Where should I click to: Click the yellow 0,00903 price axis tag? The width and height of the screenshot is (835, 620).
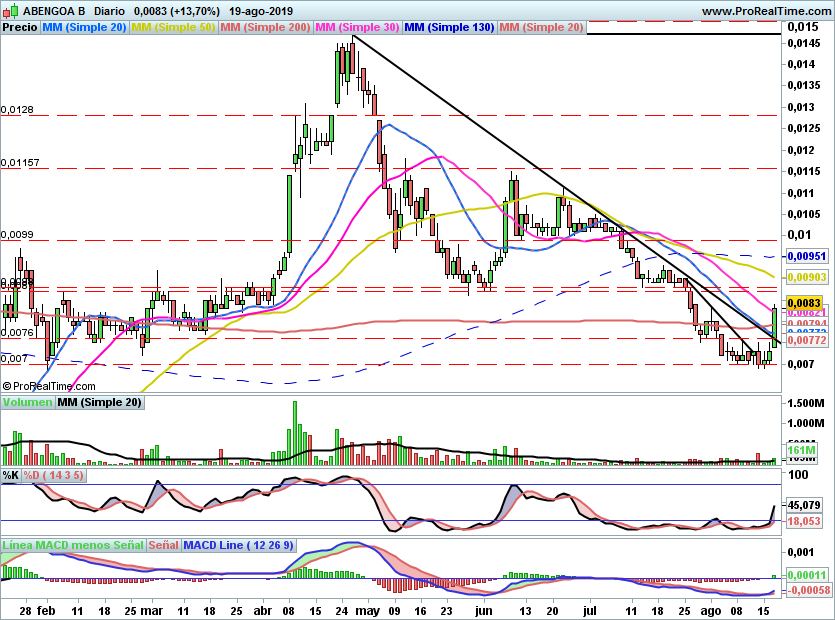pos(807,277)
